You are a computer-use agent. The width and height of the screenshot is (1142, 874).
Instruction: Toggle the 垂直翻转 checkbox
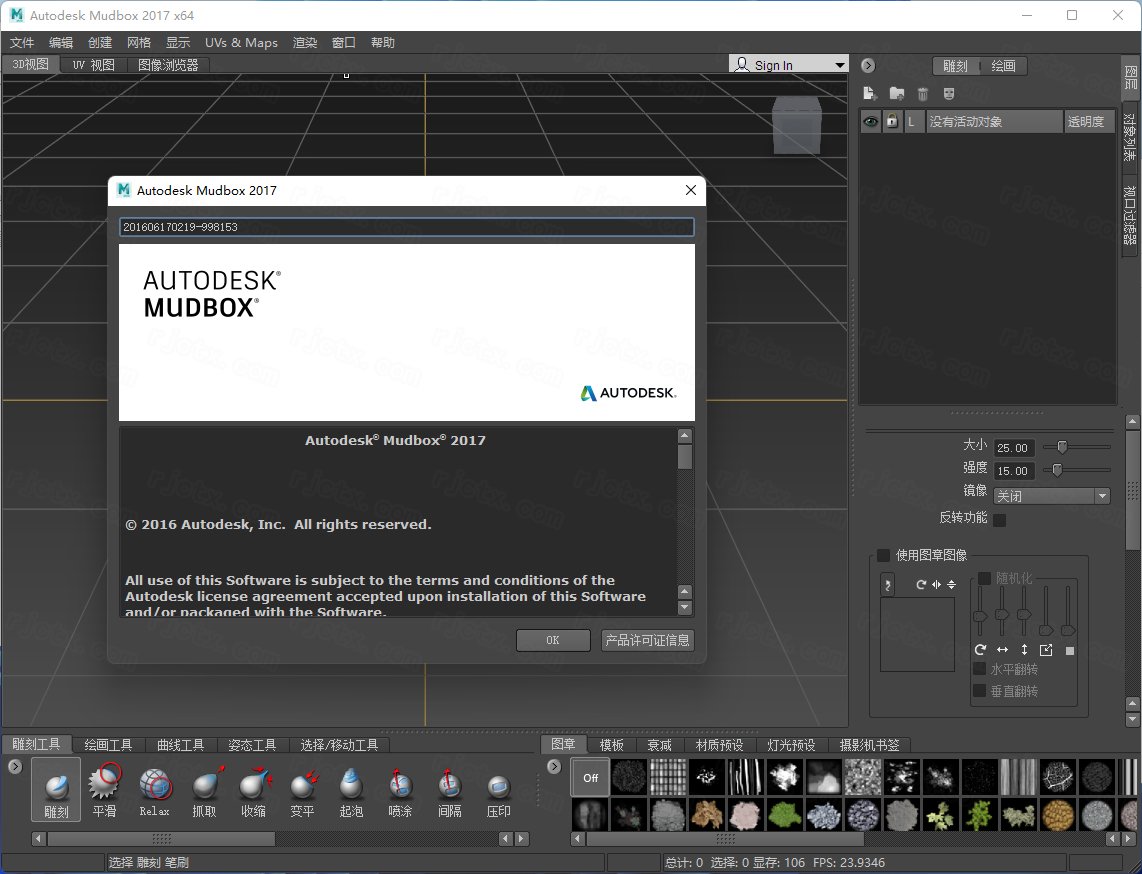pyautogui.click(x=980, y=690)
